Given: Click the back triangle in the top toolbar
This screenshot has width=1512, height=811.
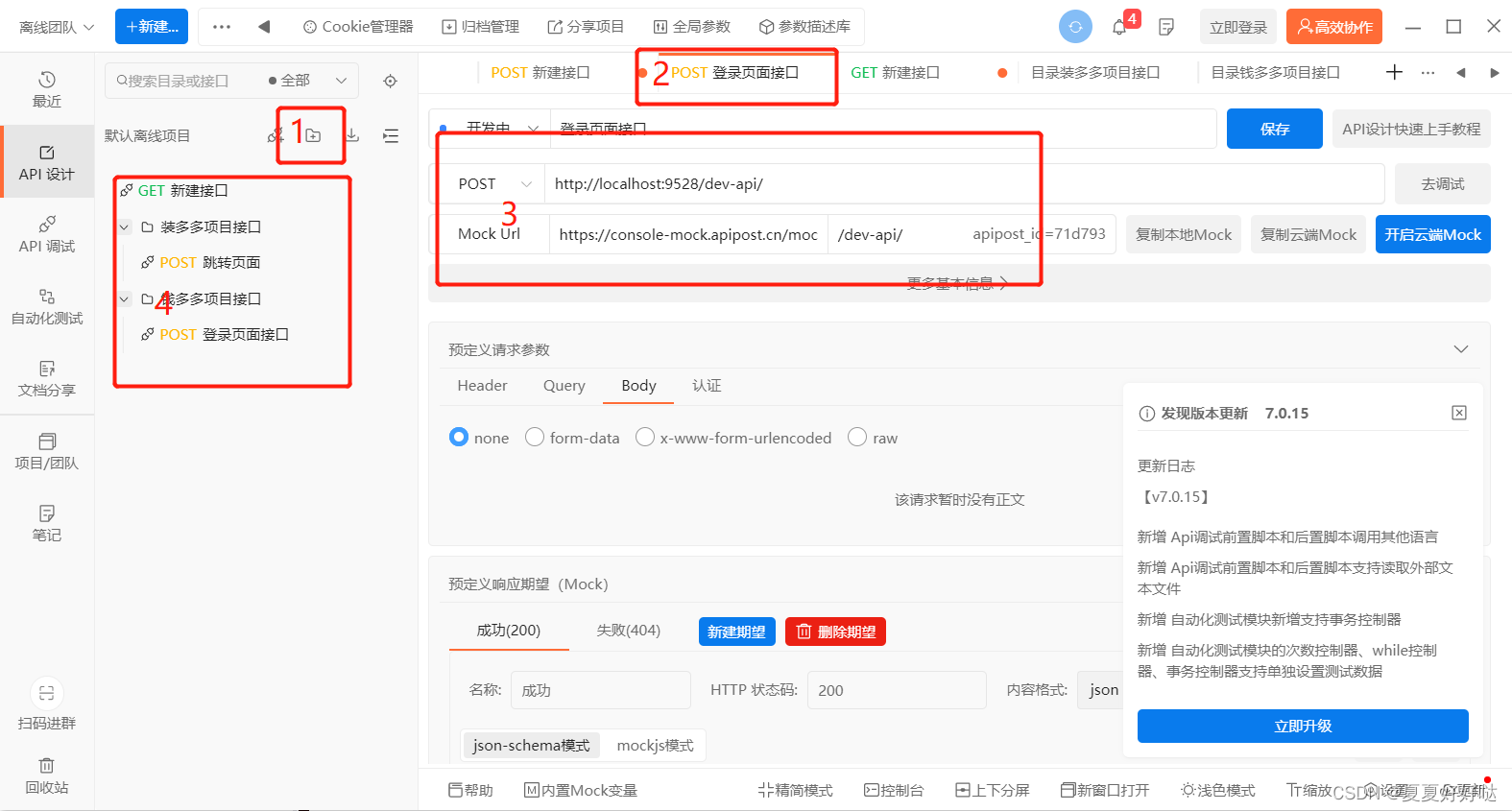Looking at the screenshot, I should 263,27.
